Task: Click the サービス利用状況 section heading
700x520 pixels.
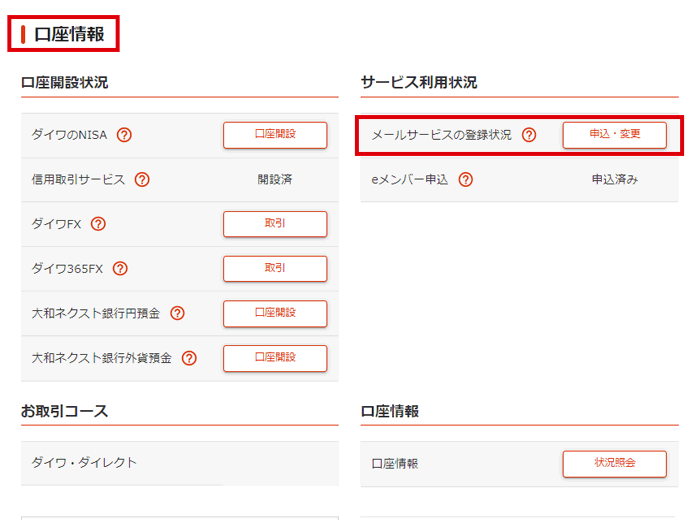Action: pos(419,82)
